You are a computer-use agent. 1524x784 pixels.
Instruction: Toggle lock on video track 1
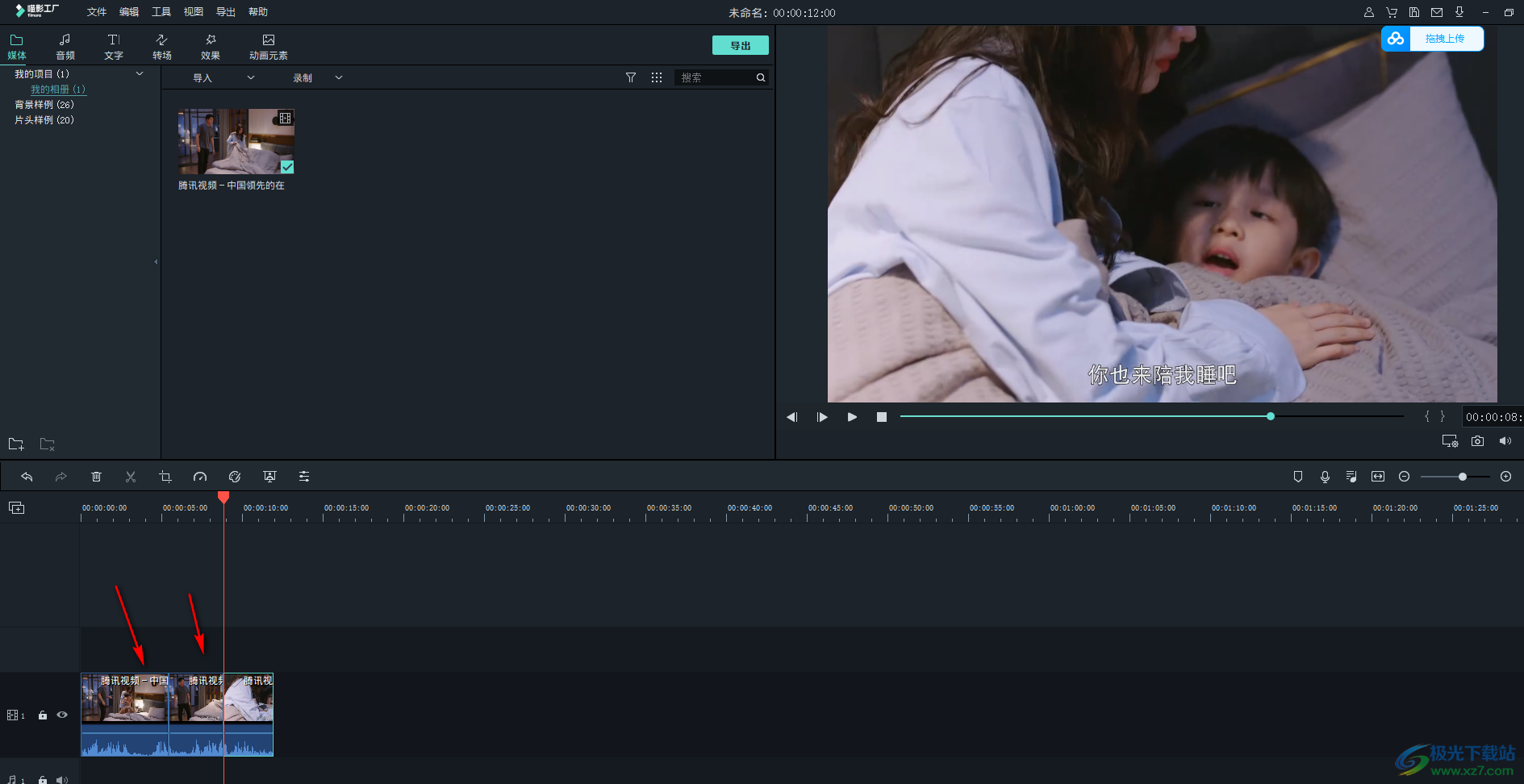pyautogui.click(x=43, y=715)
